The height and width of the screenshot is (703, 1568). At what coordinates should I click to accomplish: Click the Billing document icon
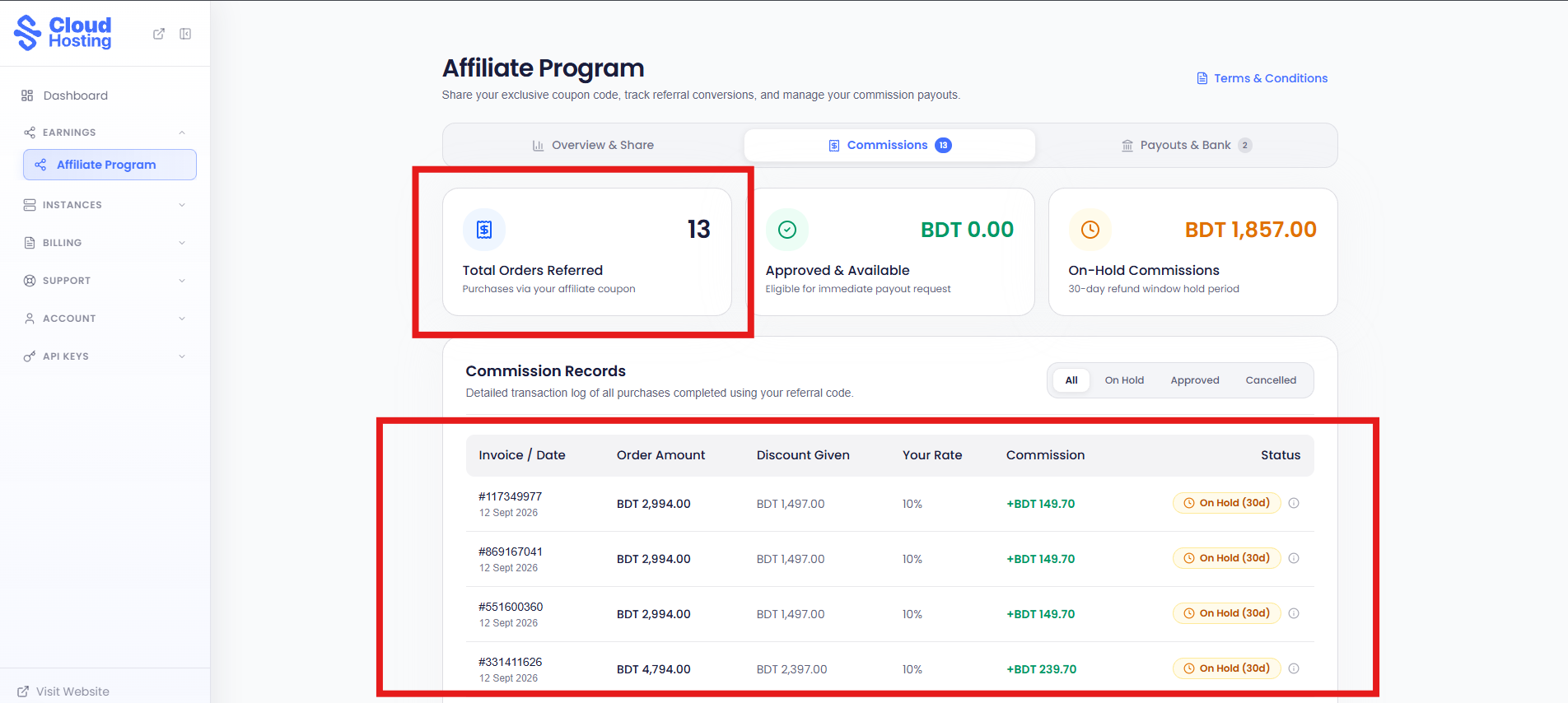coord(30,243)
